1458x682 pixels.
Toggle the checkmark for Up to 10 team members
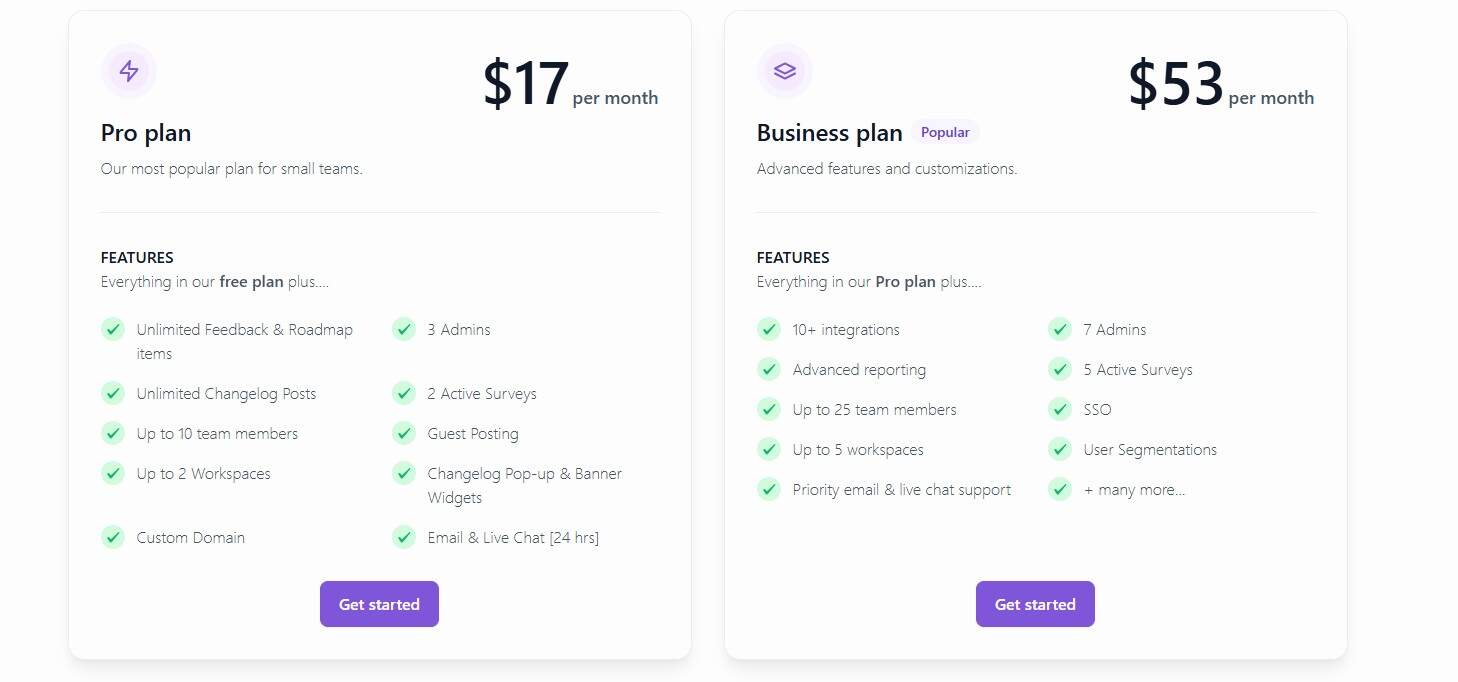pyautogui.click(x=112, y=433)
